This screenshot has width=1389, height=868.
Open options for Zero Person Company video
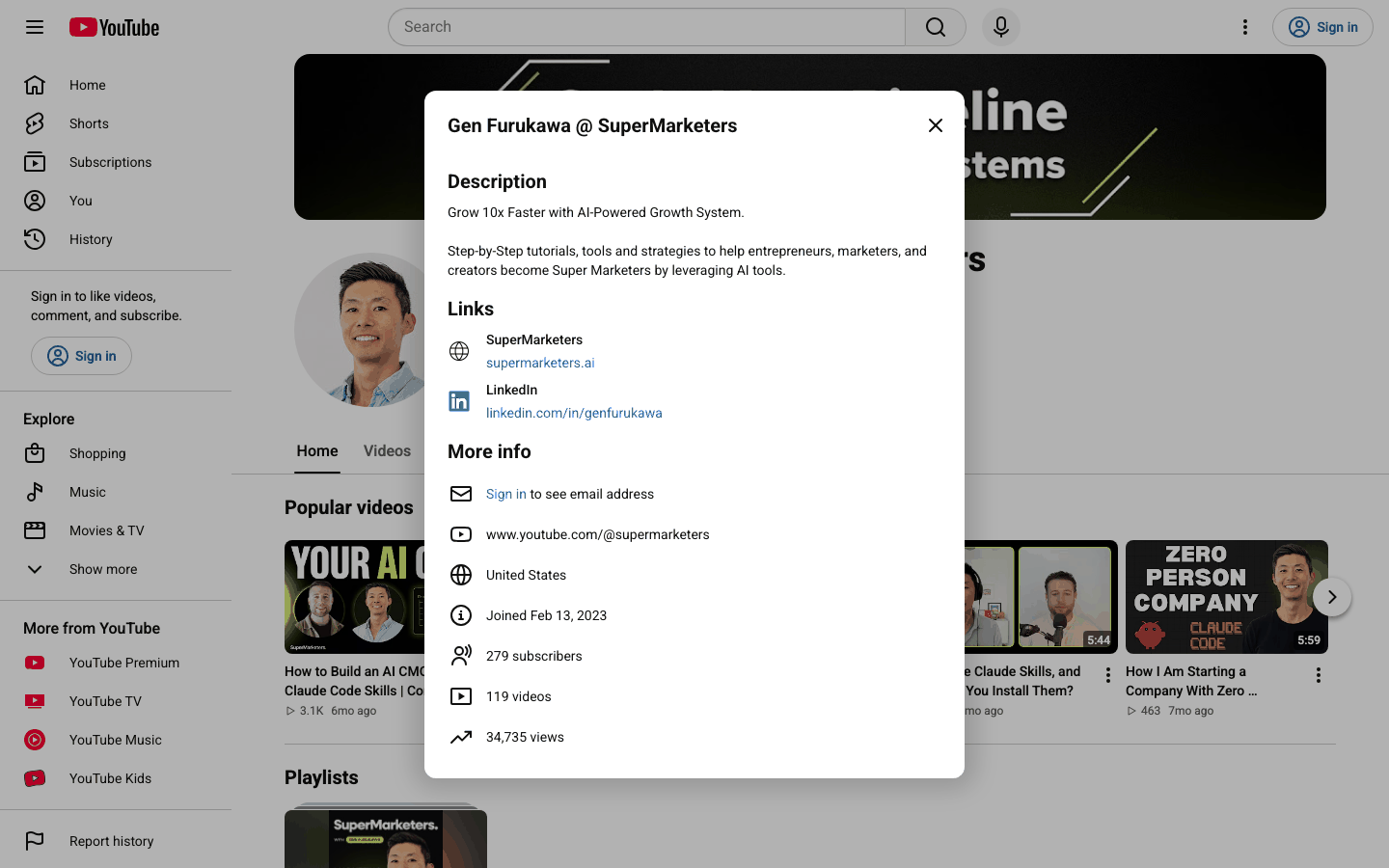coord(1319,675)
